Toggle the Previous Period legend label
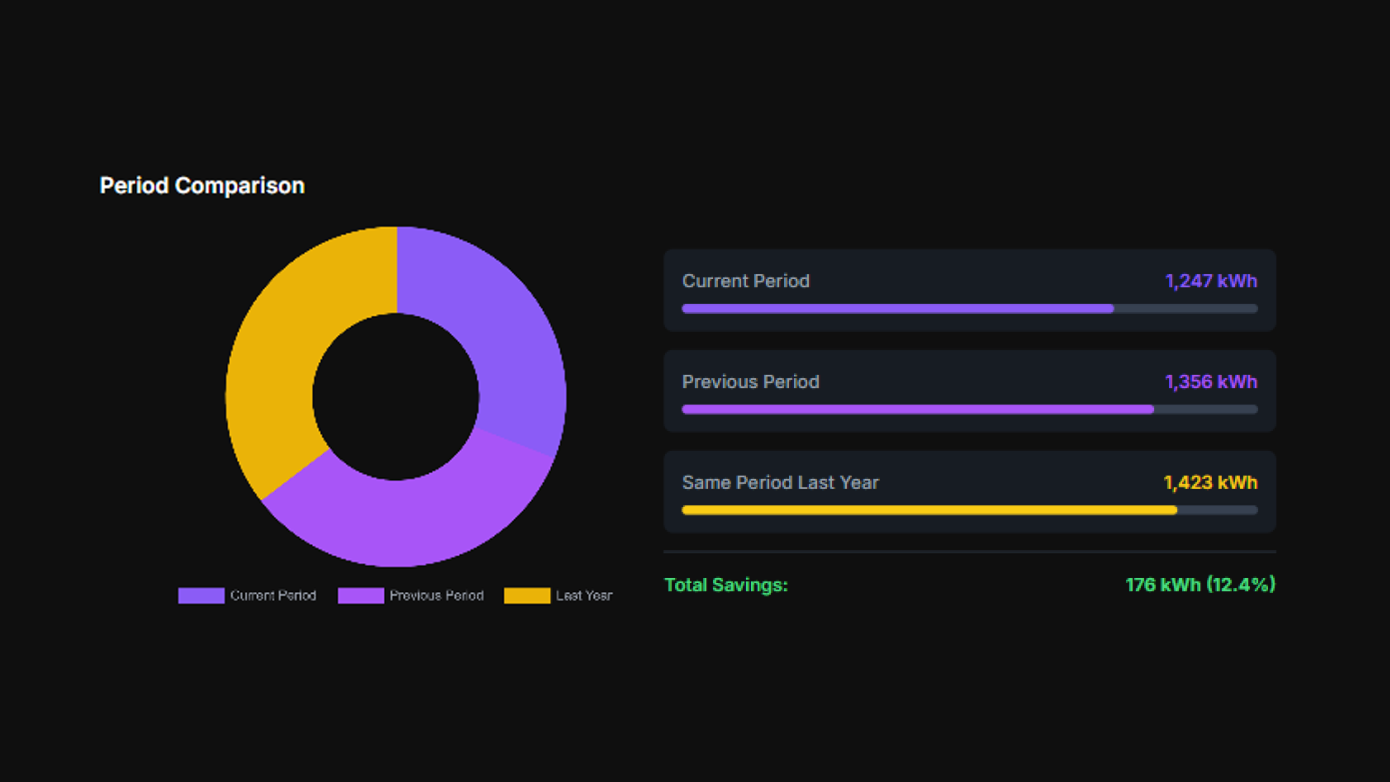The image size is (1390, 782). [436, 596]
